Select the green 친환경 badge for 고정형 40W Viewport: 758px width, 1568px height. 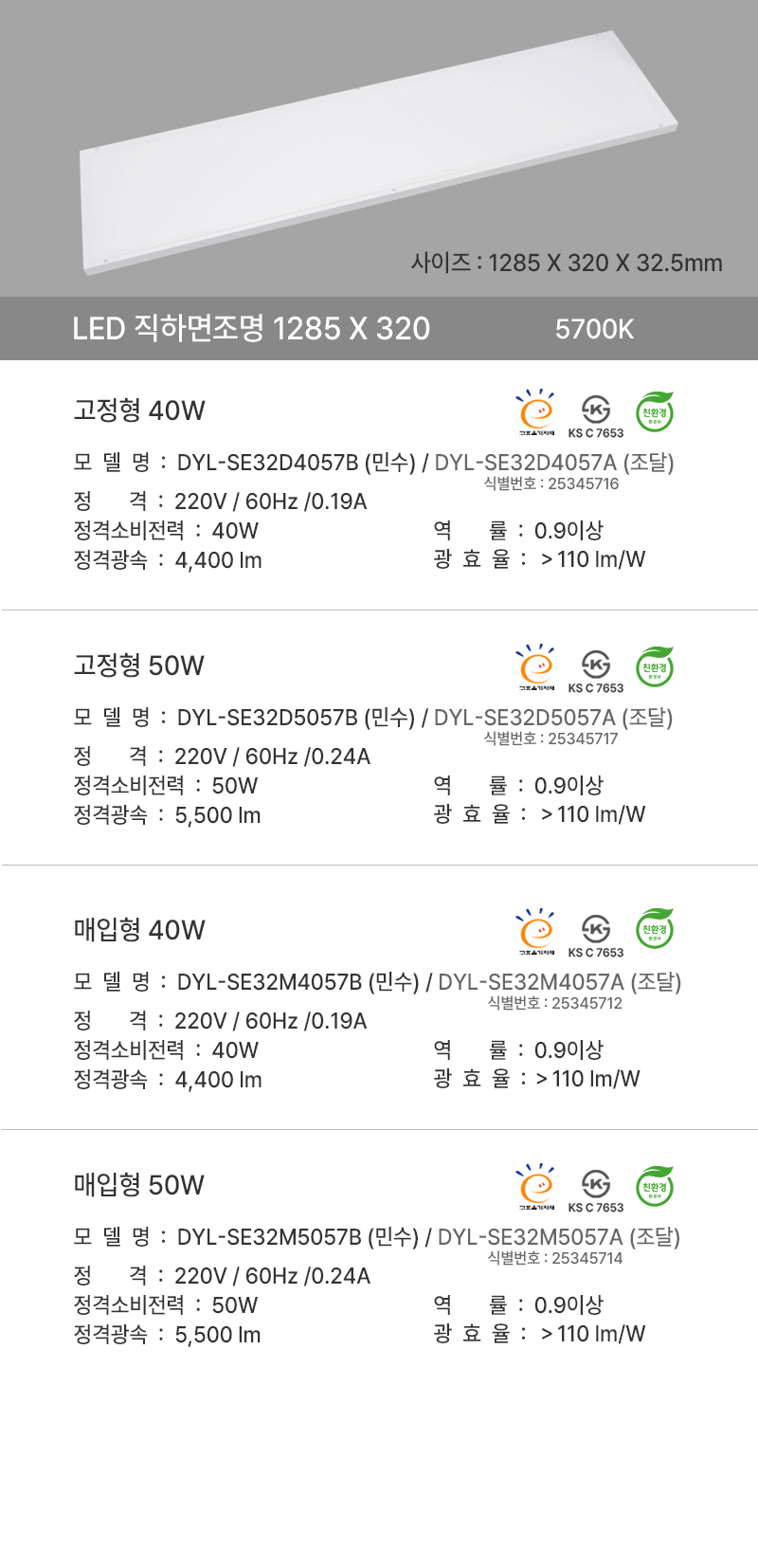(x=655, y=412)
